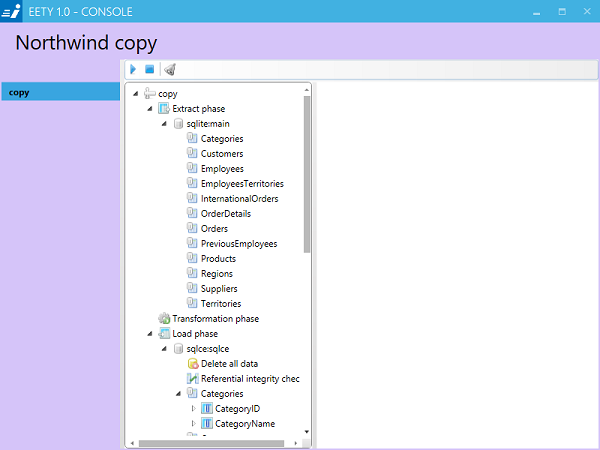Image resolution: width=600 pixels, height=450 pixels.
Task: Click the Stop toolbar icon
Action: [149, 69]
